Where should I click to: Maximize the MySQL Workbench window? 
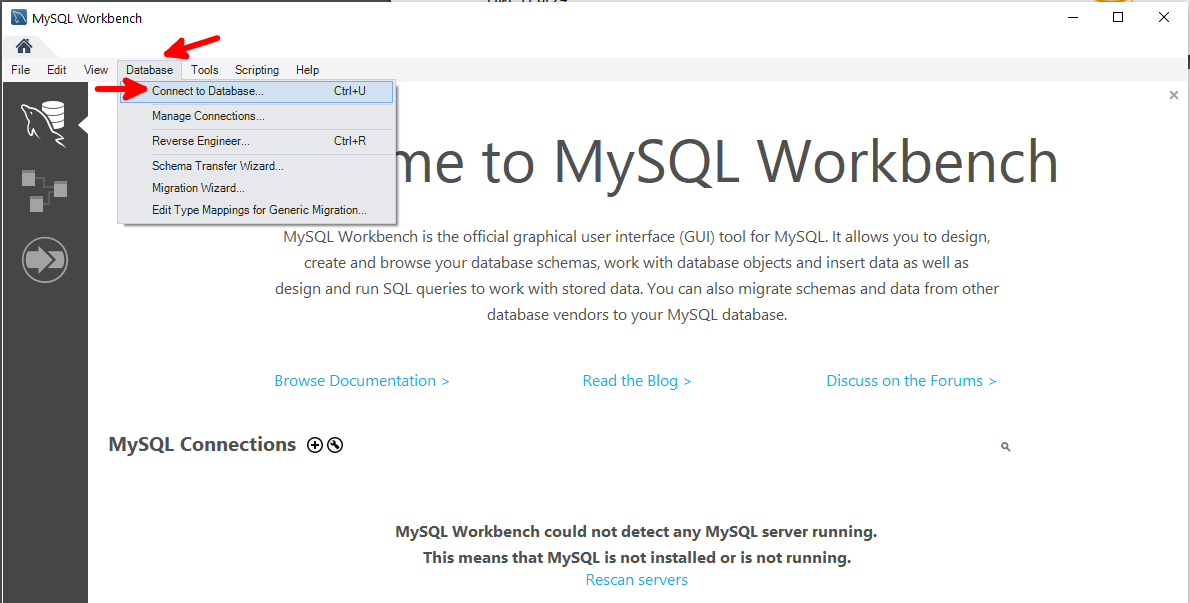[x=1118, y=17]
